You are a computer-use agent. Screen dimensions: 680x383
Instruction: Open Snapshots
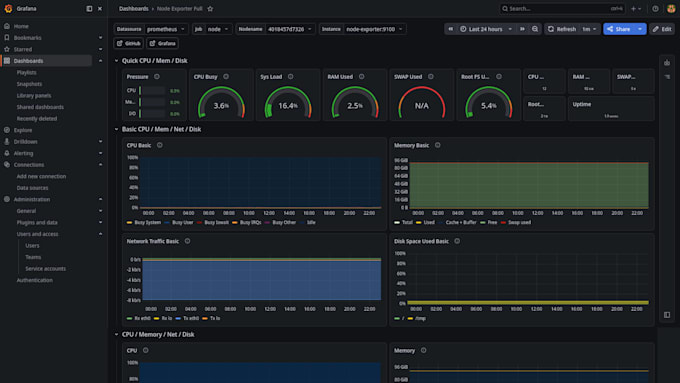(x=29, y=84)
